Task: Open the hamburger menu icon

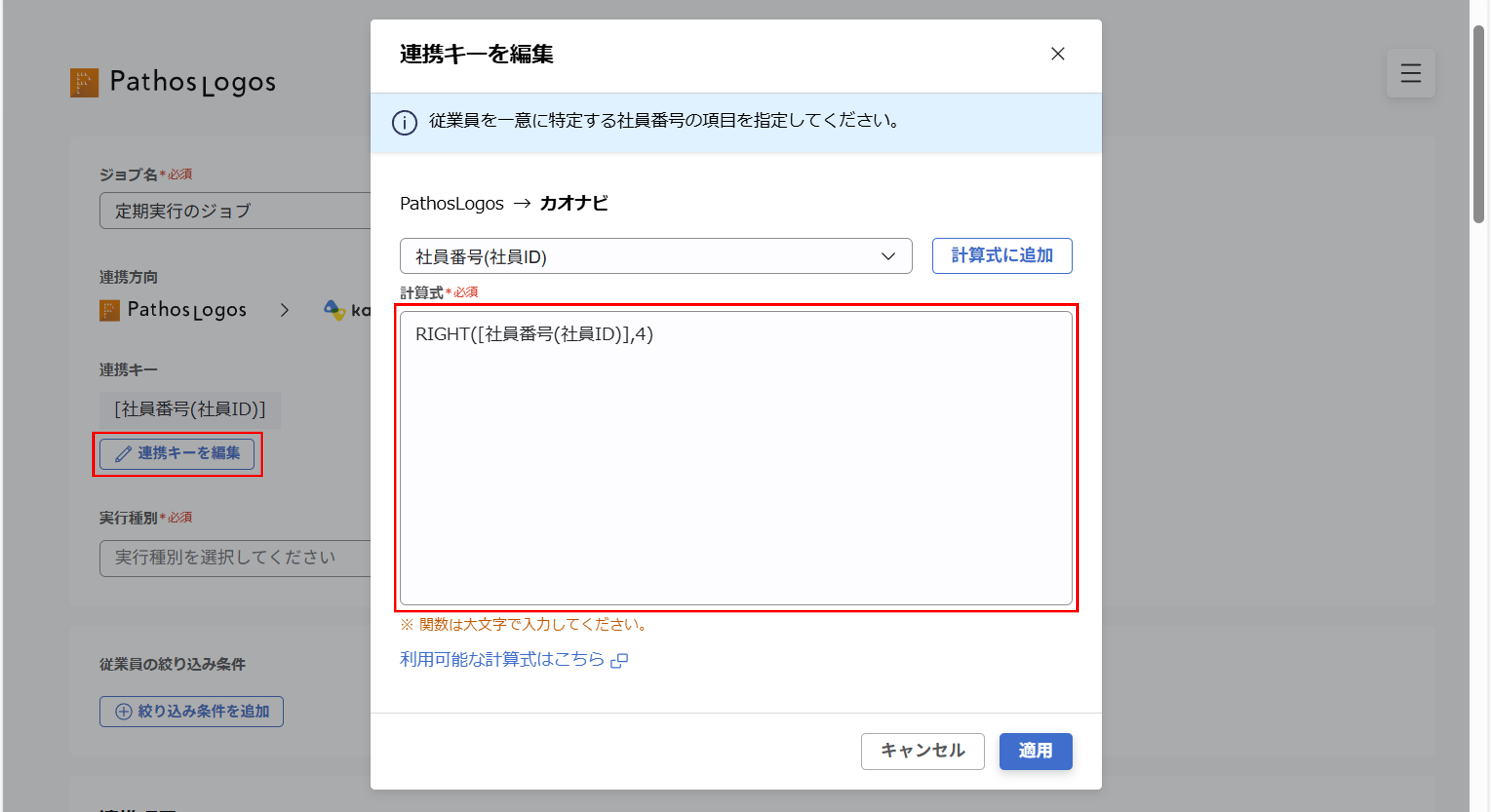Action: coord(1410,74)
